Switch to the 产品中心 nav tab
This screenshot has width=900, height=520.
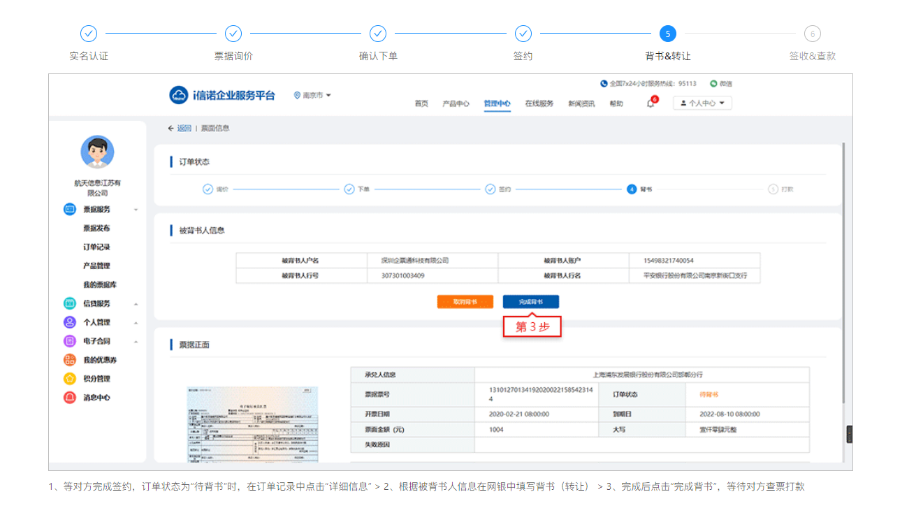456,103
